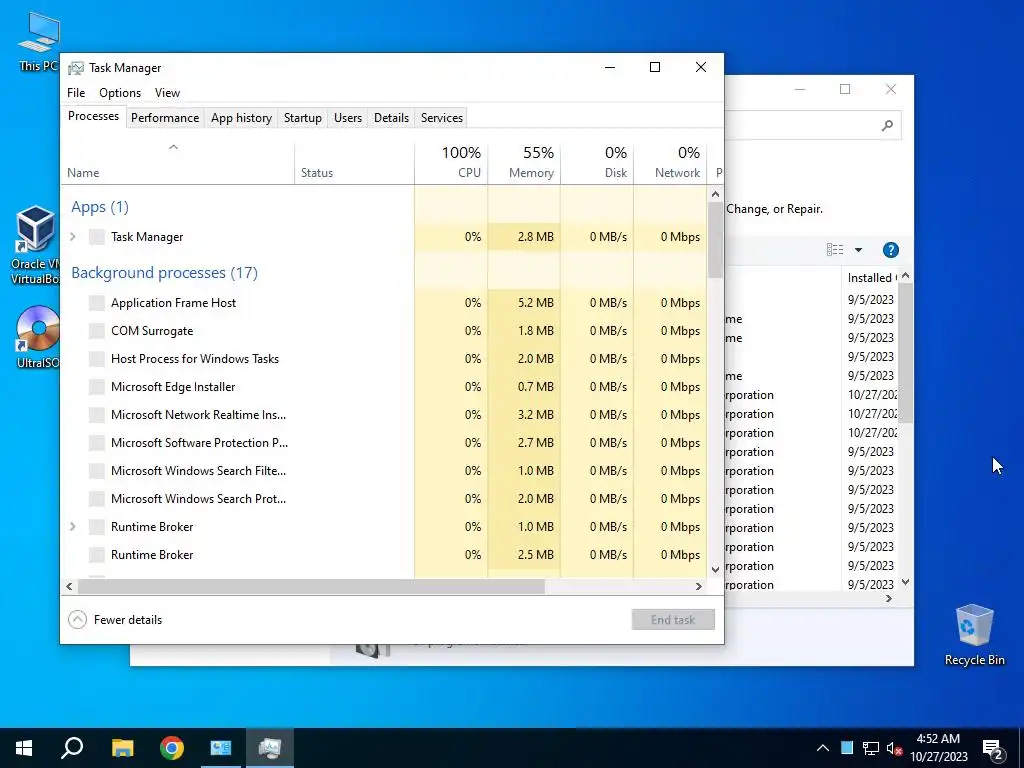Click the network status tray icon
This screenshot has height=768, width=1024.
click(x=871, y=748)
